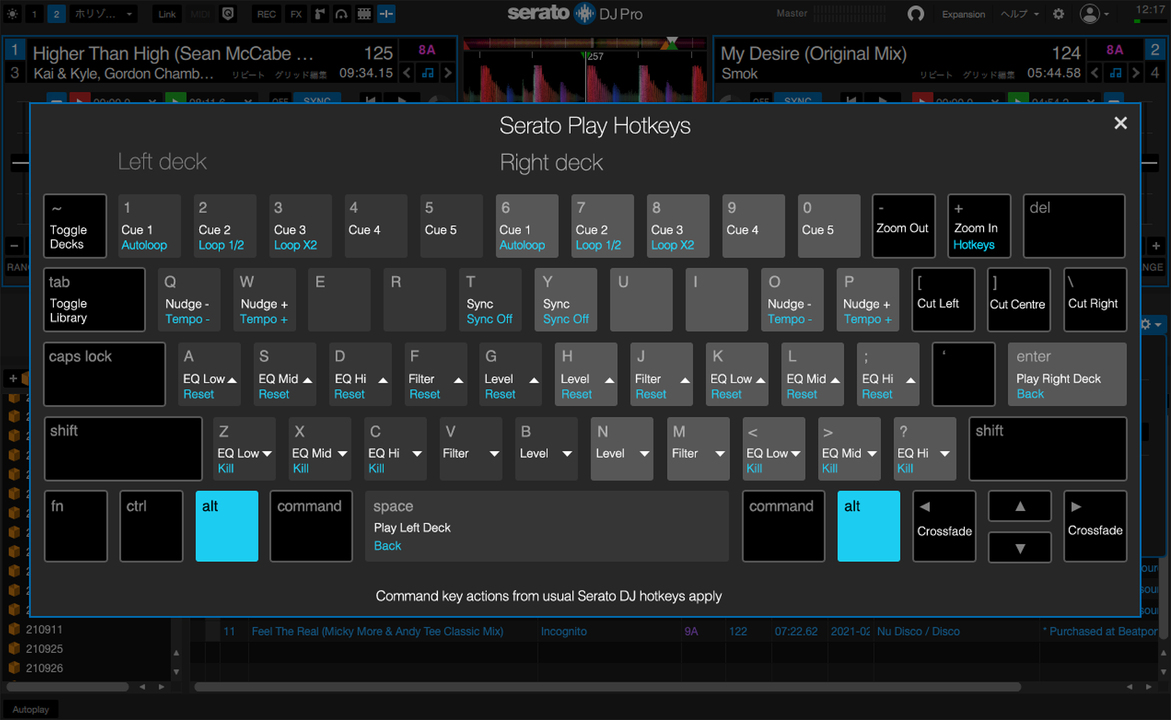Open the Expansion menu
This screenshot has width=1171, height=720.
tap(963, 13)
